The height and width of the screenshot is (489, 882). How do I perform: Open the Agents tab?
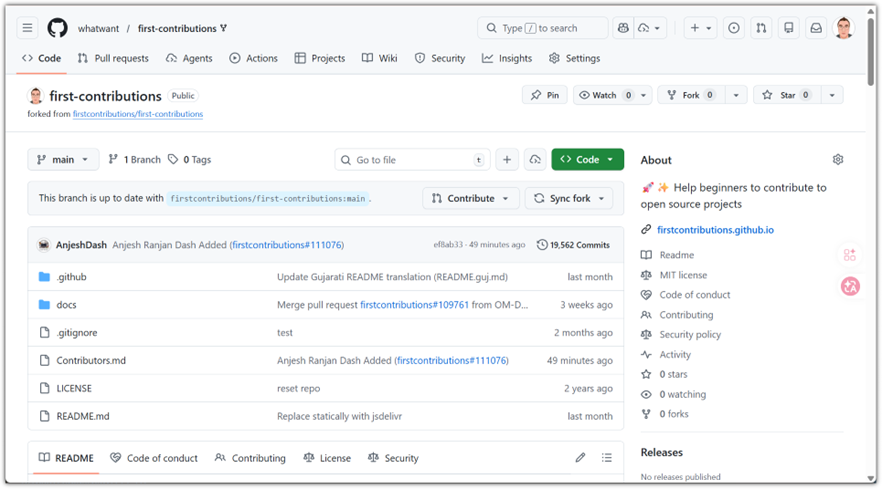click(189, 58)
